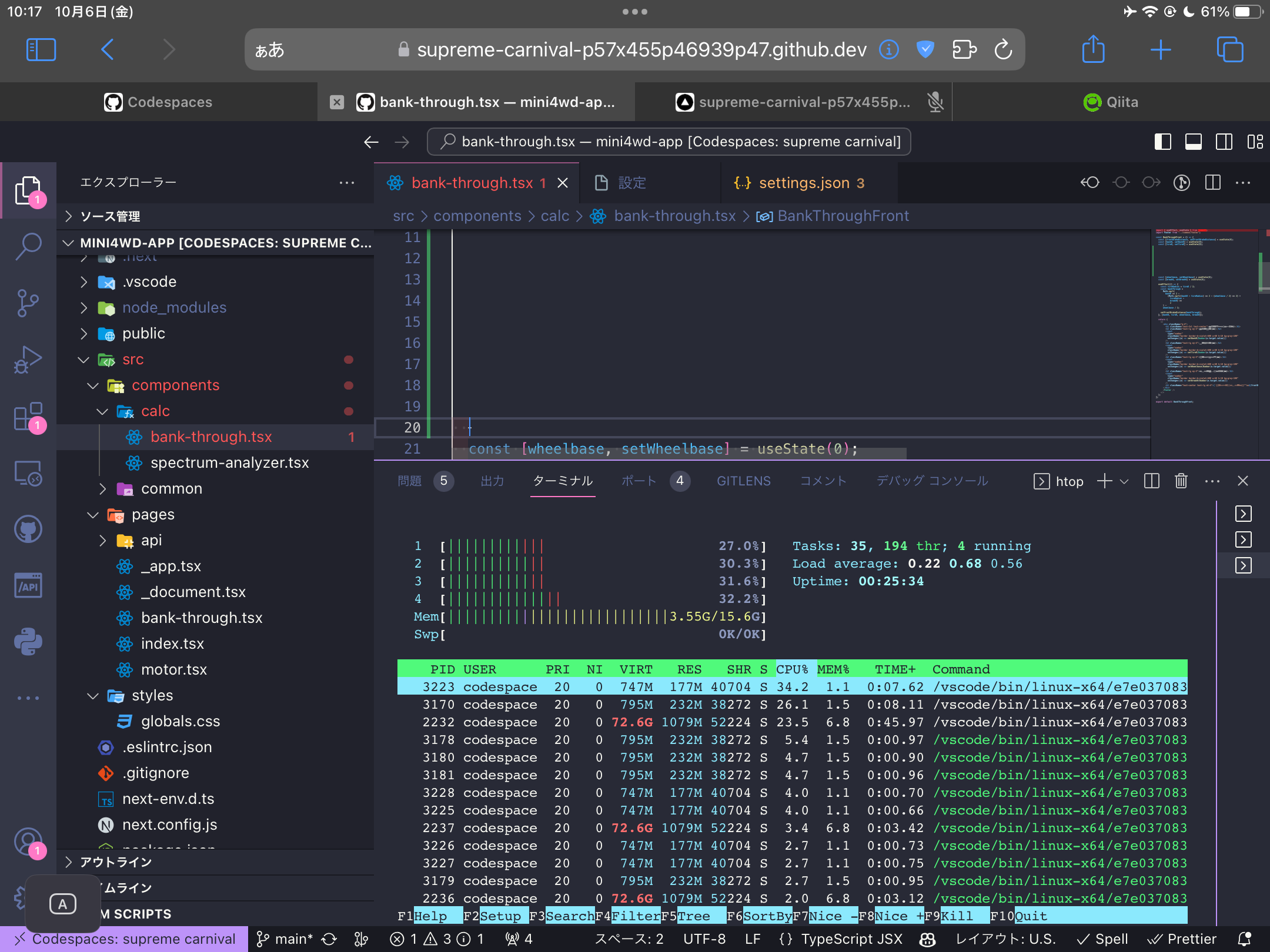
Task: Toggle the primary side bar layout button
Action: pos(1162,142)
